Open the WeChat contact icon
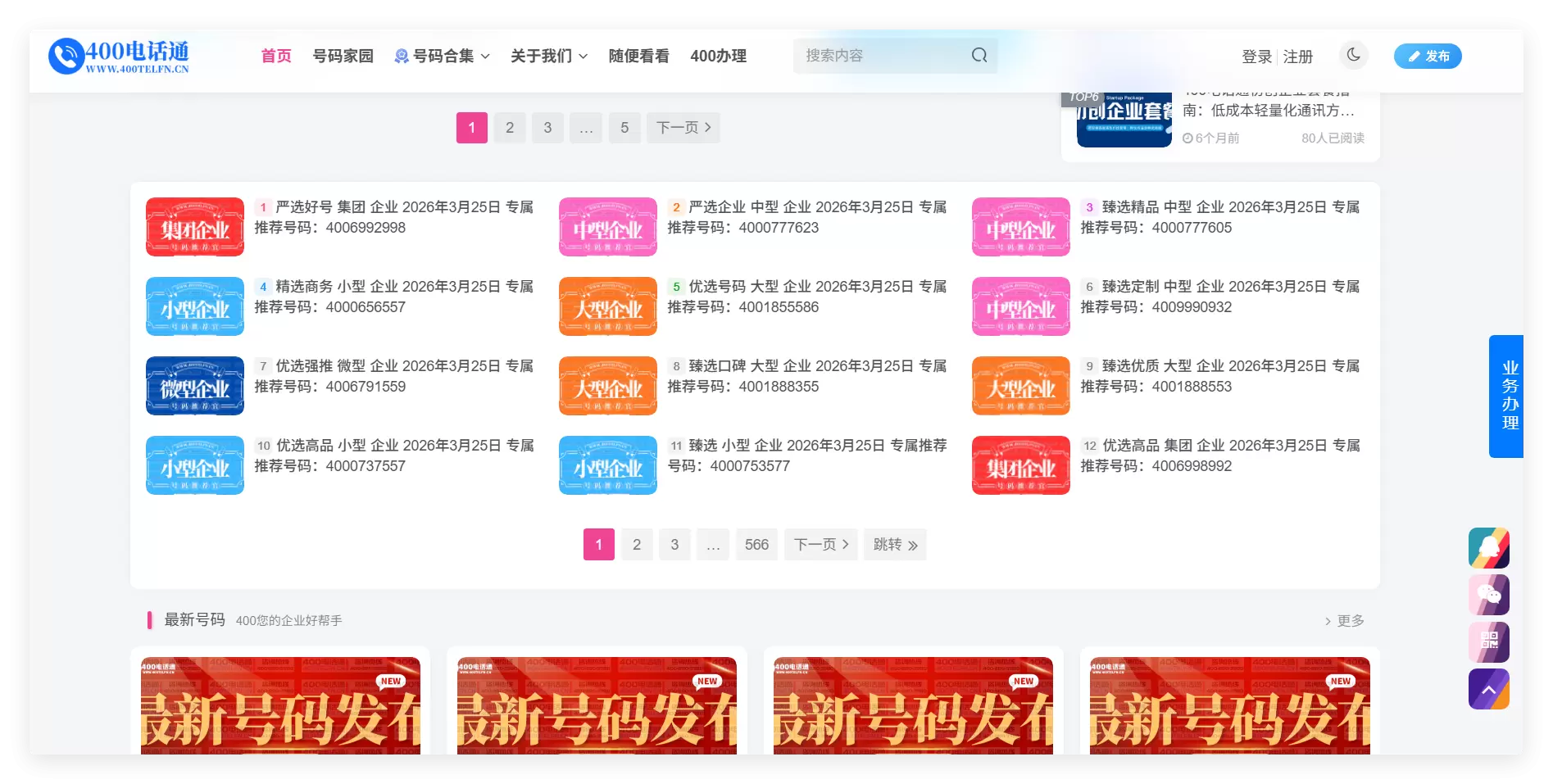 point(1488,595)
